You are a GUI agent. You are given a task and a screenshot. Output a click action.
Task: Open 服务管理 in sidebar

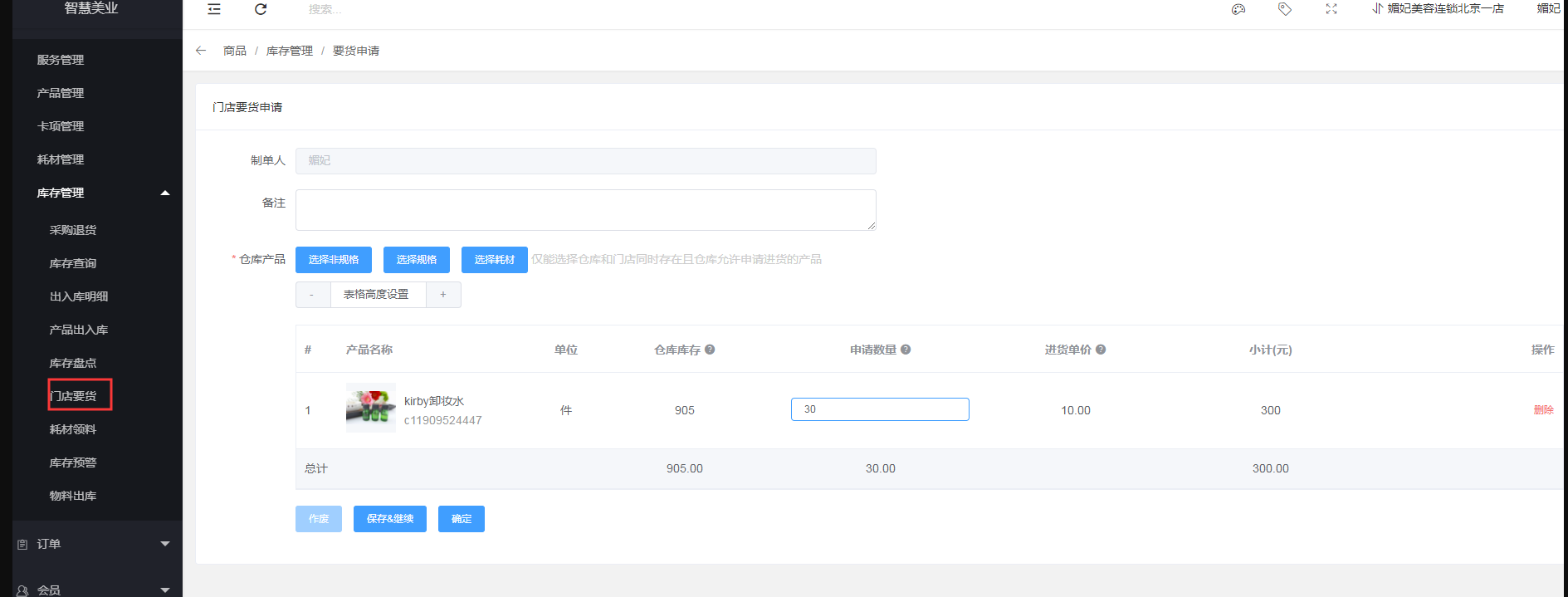click(x=61, y=60)
